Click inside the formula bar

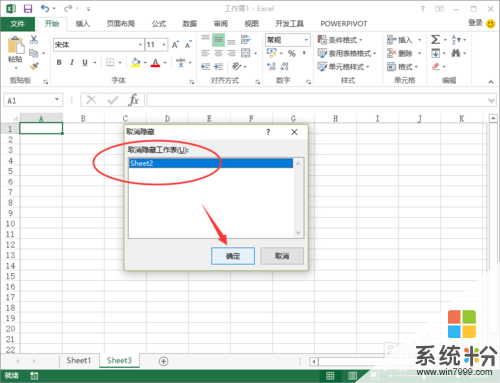click(317, 100)
